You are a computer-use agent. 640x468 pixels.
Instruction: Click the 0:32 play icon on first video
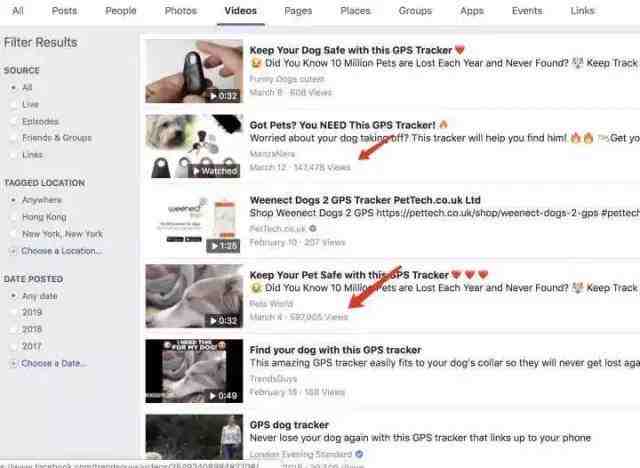coord(213,96)
